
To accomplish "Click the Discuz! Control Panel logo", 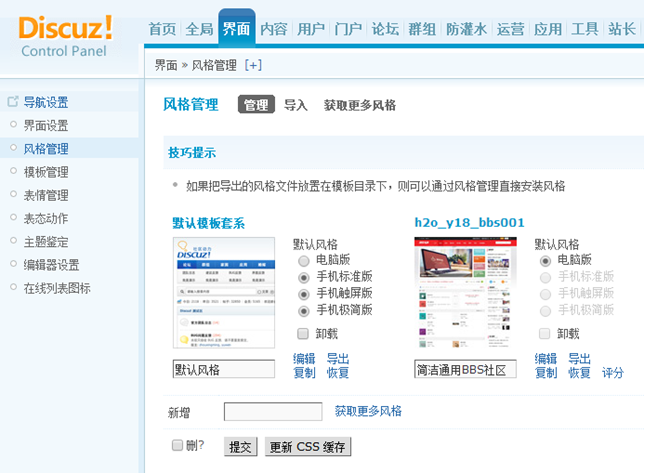I will coord(65,37).
